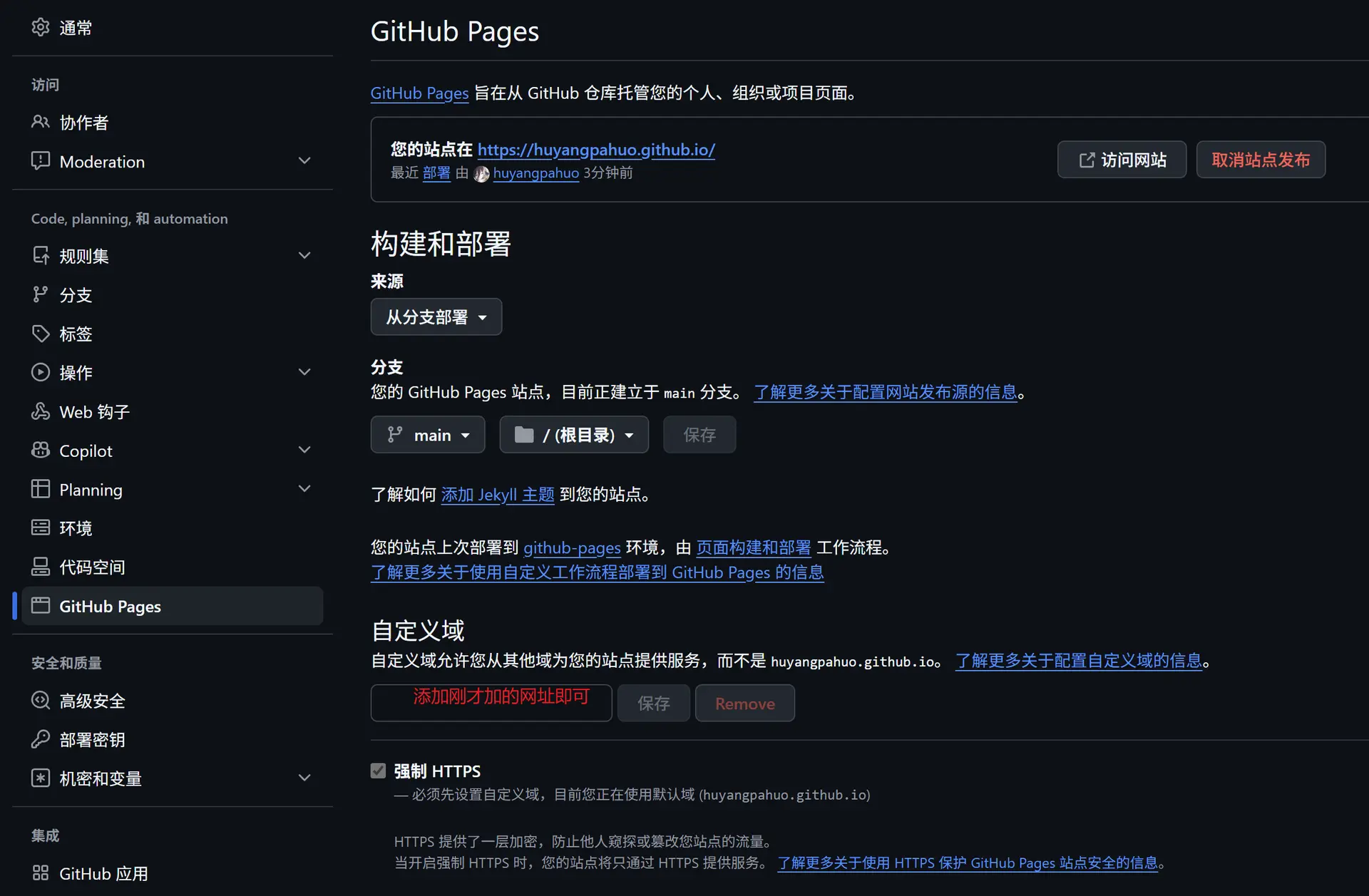
Task: Click the gear icon beside 通常
Action: tap(41, 27)
